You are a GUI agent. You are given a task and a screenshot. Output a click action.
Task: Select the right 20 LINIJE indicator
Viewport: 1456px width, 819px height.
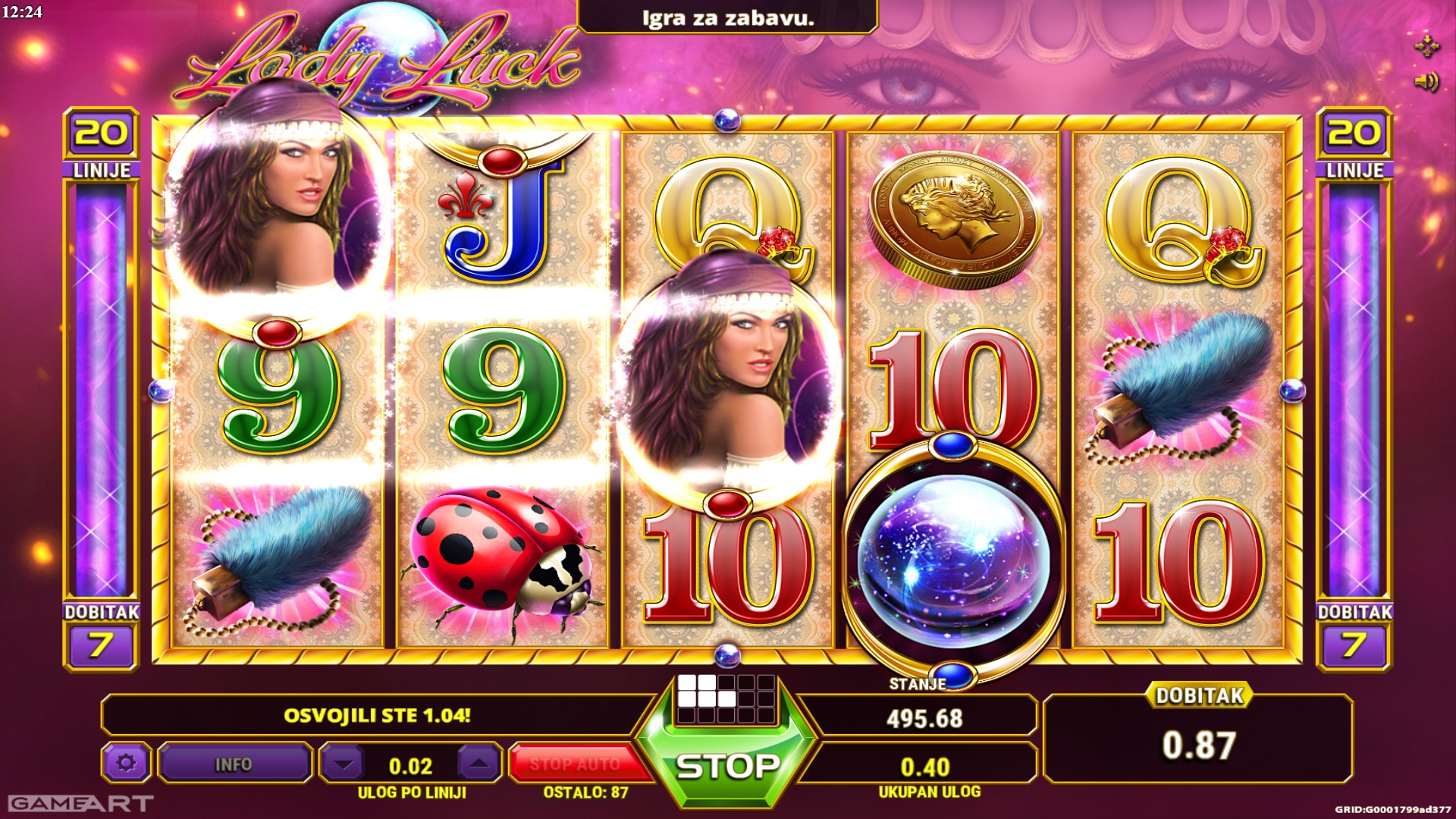tap(1354, 144)
